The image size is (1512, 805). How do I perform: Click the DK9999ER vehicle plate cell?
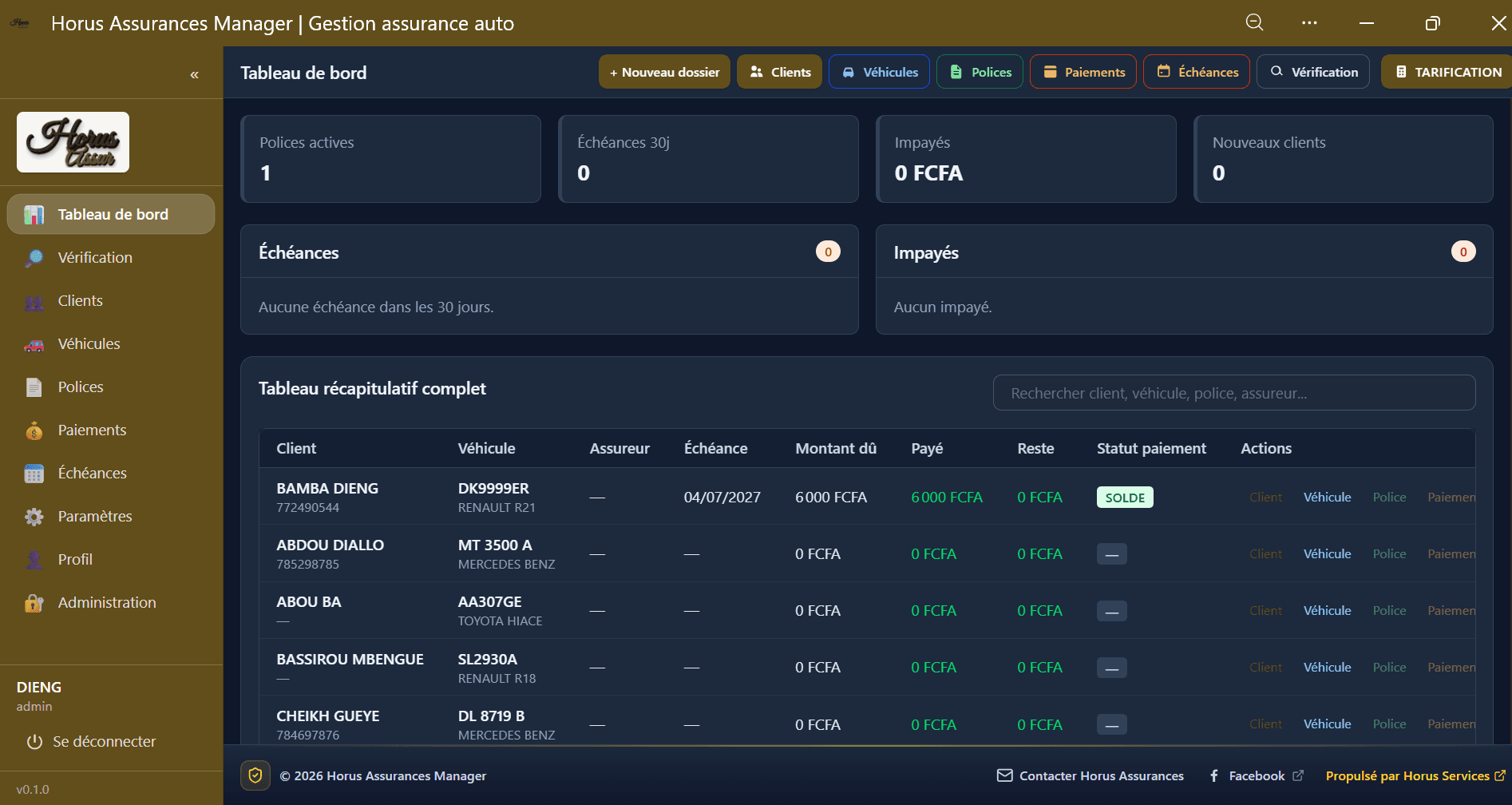pos(493,488)
